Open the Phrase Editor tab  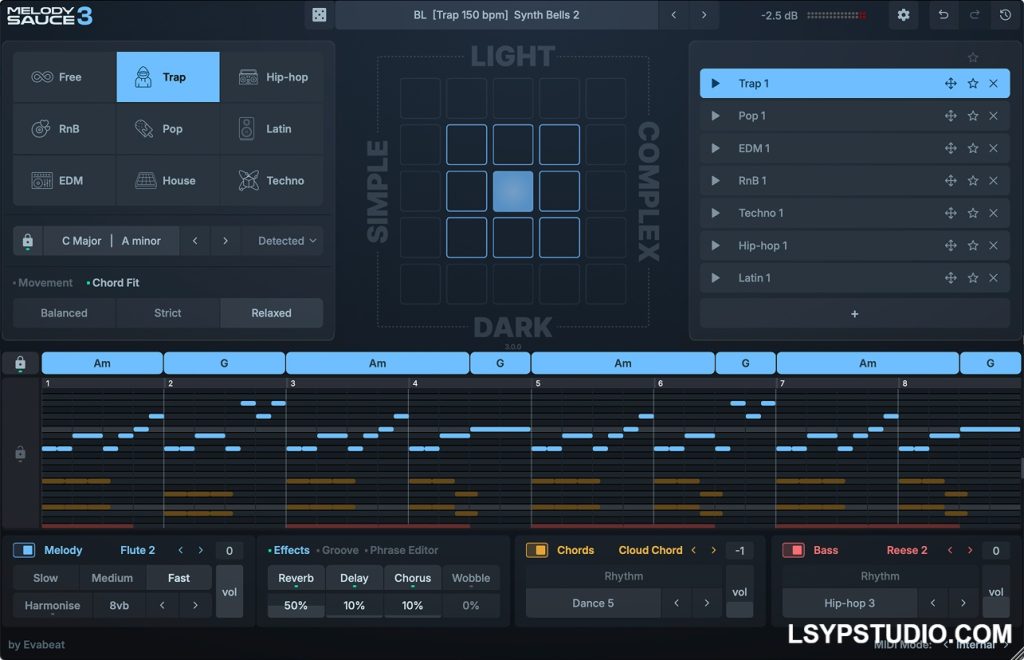pyautogui.click(x=402, y=550)
